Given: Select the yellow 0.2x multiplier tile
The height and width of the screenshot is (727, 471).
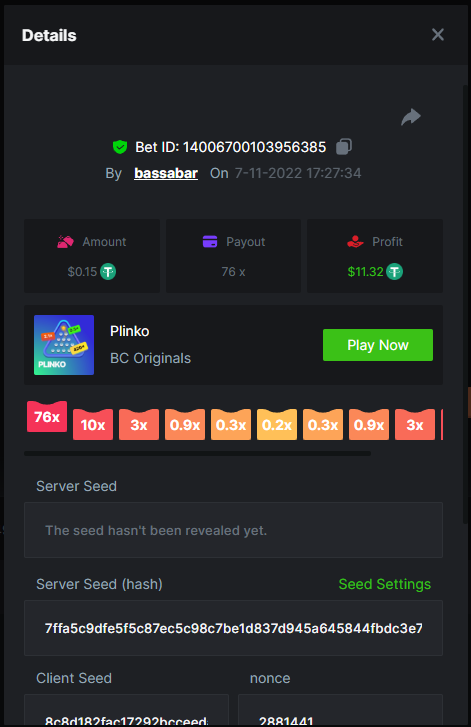Looking at the screenshot, I should [x=277, y=424].
